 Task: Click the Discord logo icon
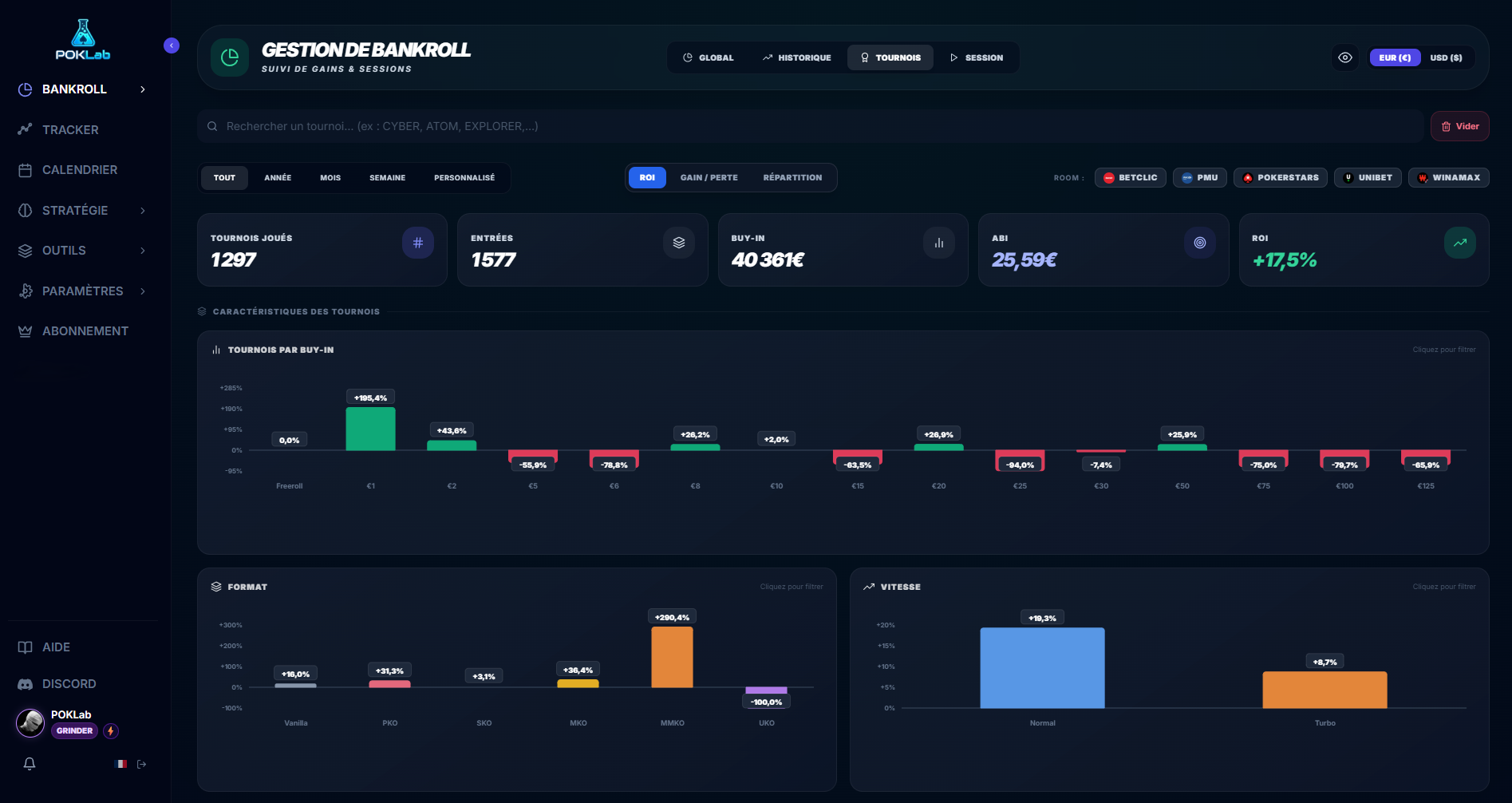[26, 684]
